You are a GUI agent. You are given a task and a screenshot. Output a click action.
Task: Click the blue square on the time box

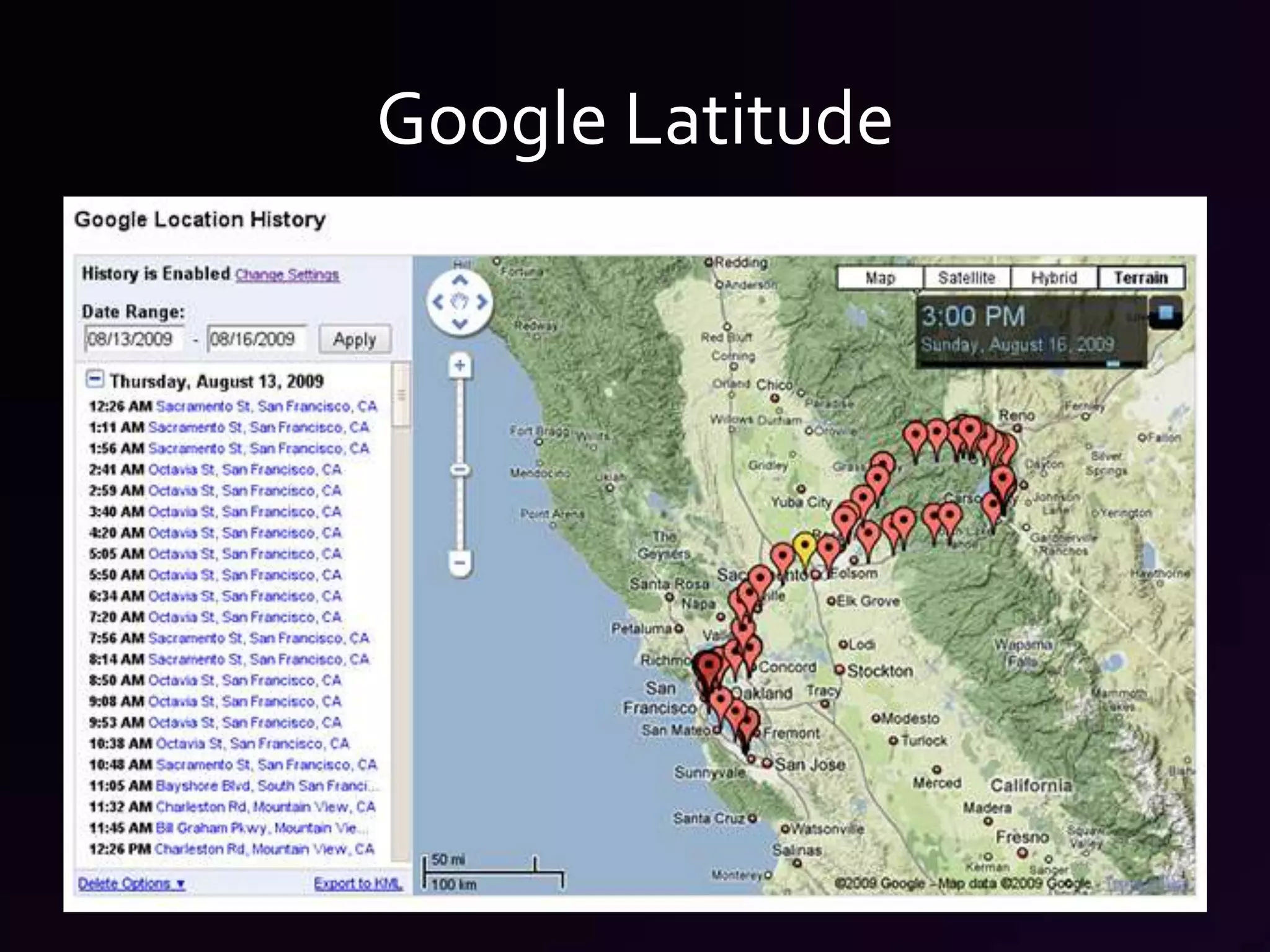tap(1166, 313)
